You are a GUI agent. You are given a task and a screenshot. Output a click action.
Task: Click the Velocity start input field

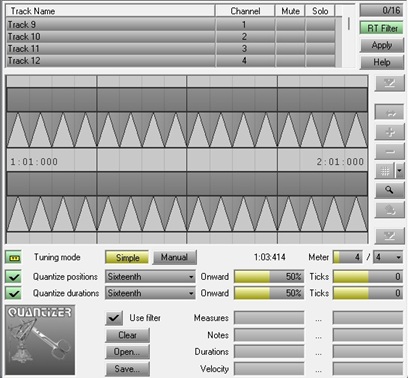click(269, 369)
